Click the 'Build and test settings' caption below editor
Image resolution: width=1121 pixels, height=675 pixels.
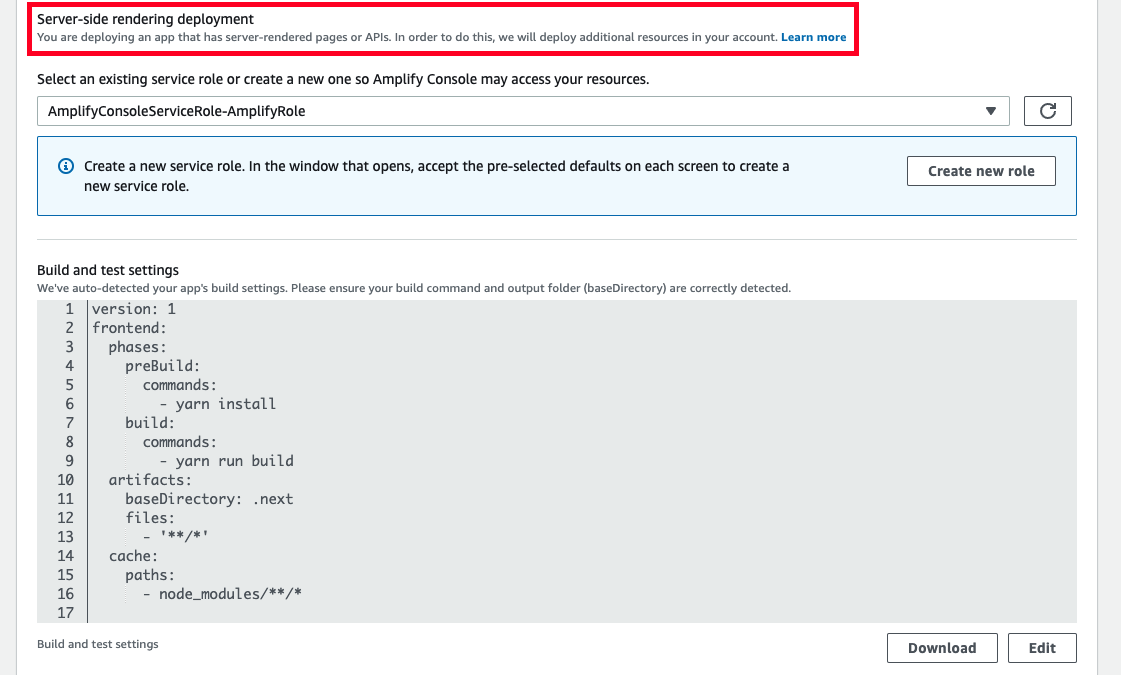[x=98, y=644]
